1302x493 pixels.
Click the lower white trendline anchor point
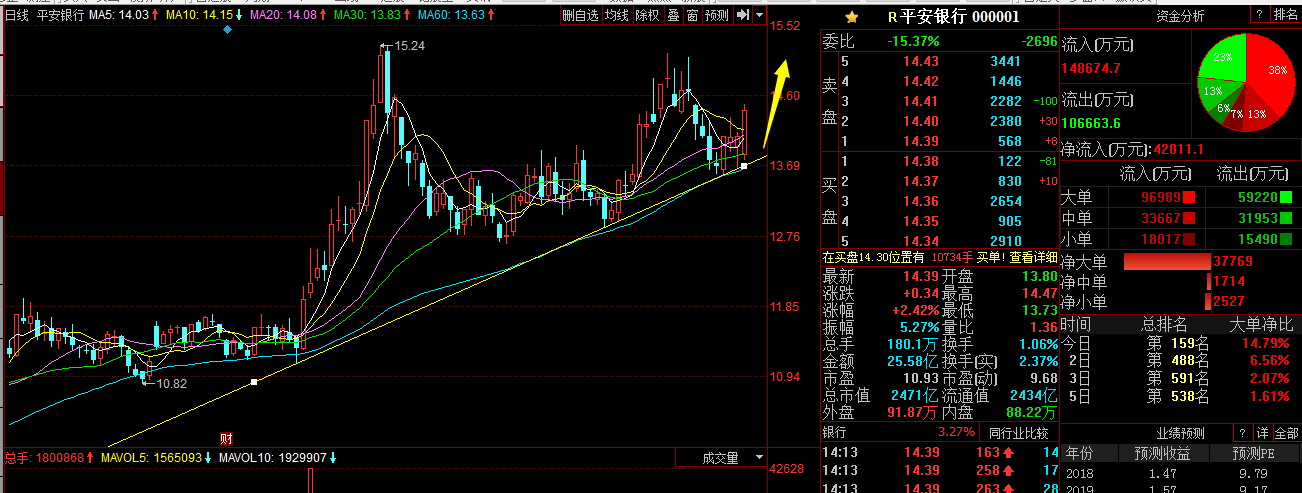pyautogui.click(x=255, y=381)
